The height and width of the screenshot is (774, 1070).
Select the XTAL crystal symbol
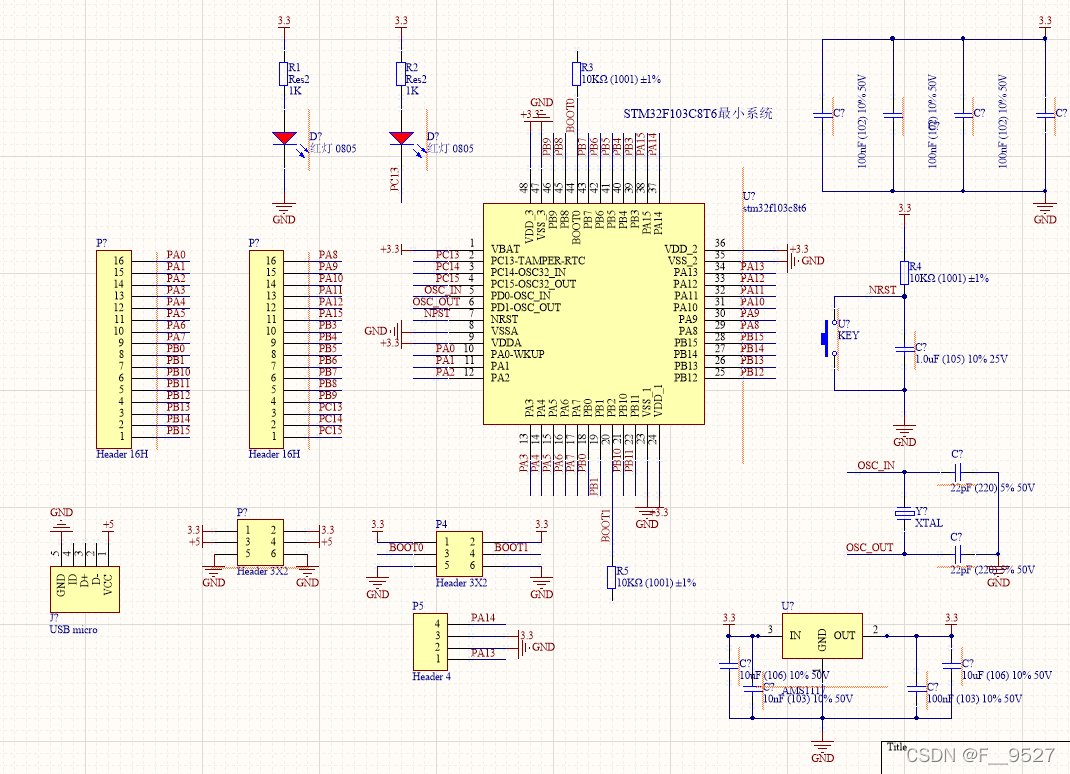904,514
